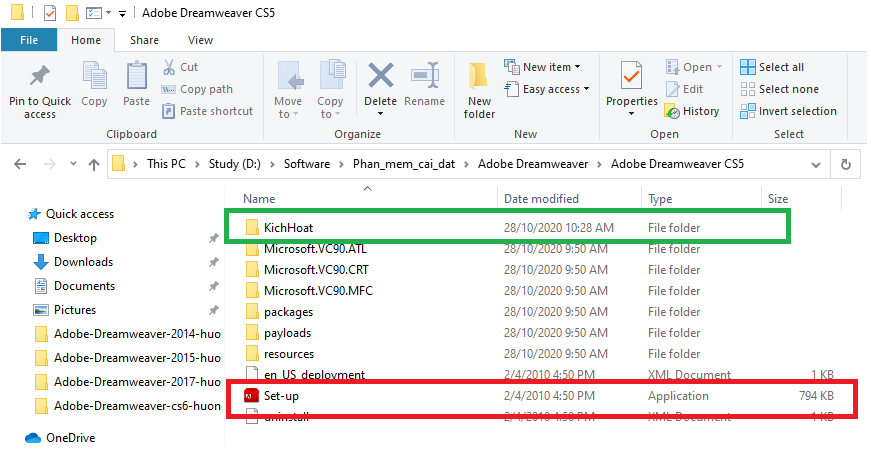Click the Paste icon in ribbon
The width and height of the screenshot is (871, 449).
pyautogui.click(x=136, y=78)
